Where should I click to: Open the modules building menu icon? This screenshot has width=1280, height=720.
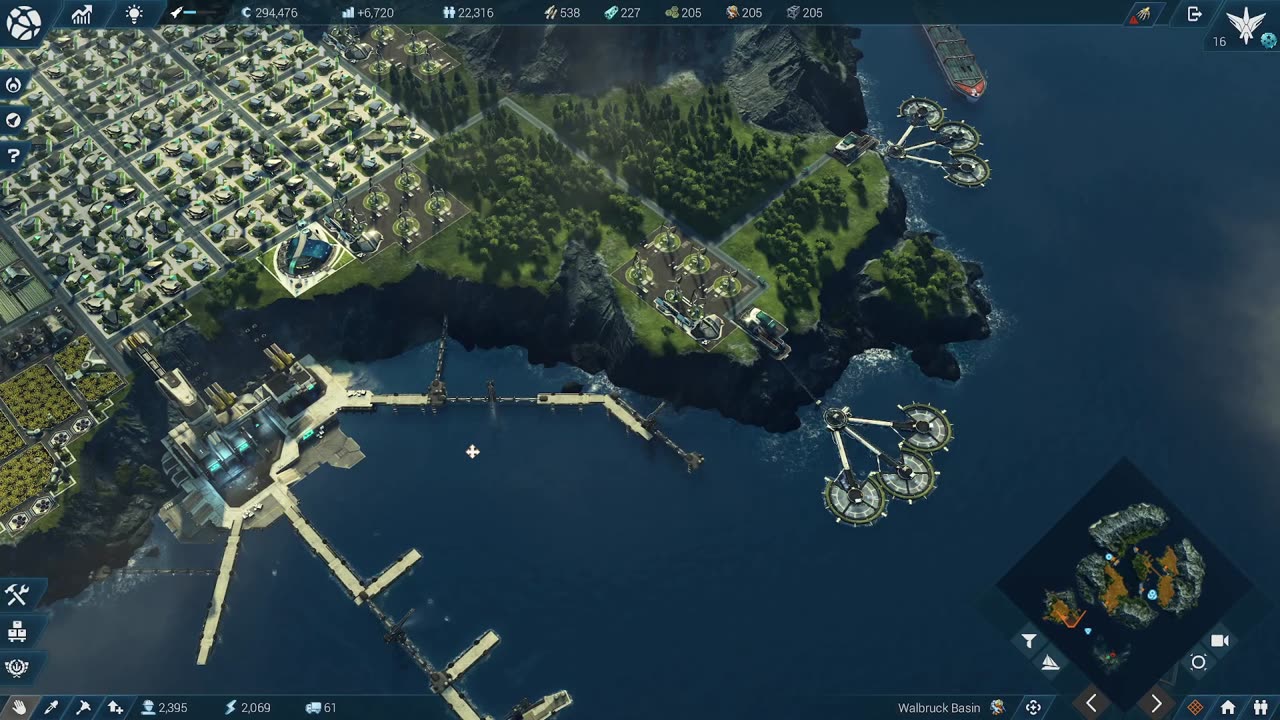pos(16,631)
